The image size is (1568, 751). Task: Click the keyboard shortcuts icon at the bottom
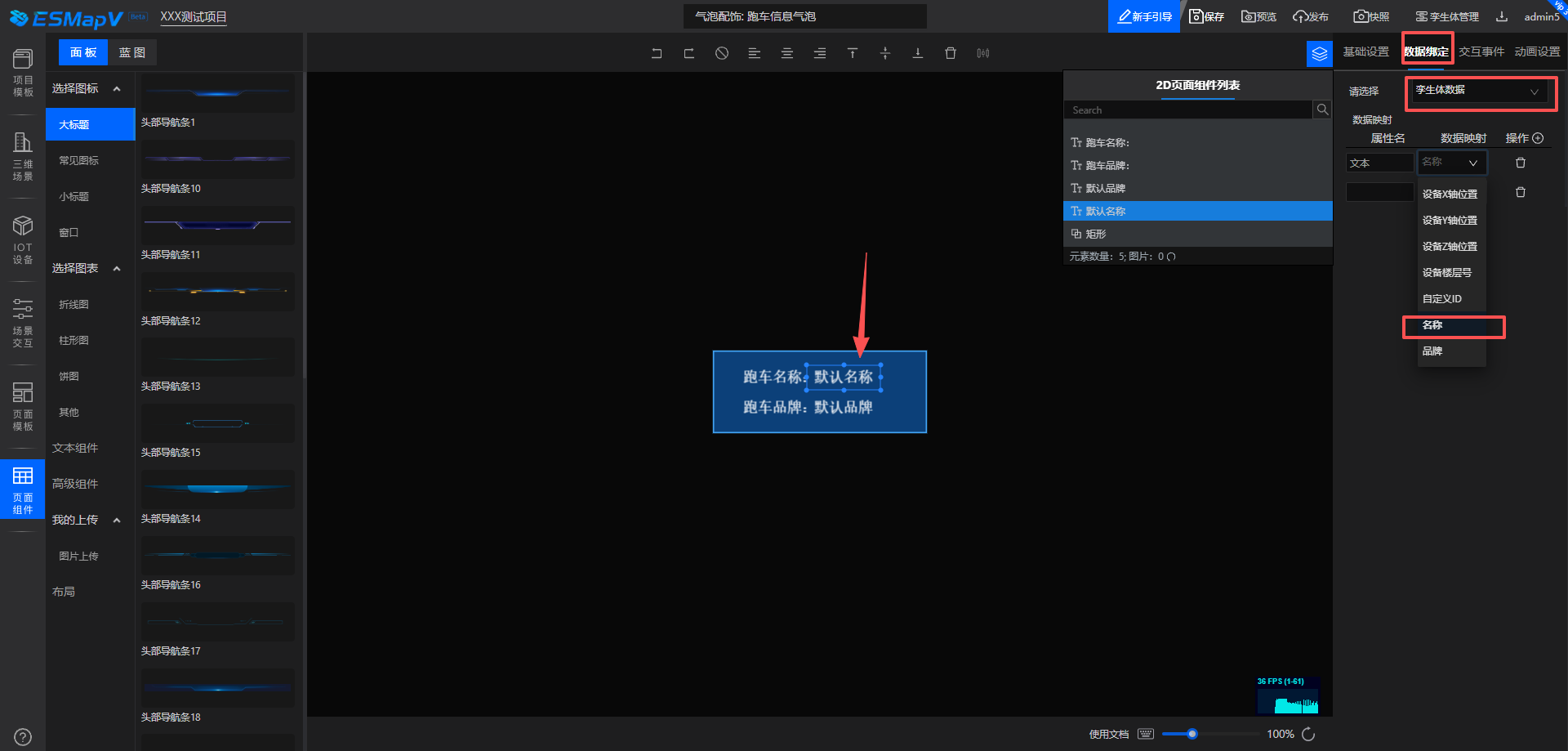pyautogui.click(x=1146, y=734)
